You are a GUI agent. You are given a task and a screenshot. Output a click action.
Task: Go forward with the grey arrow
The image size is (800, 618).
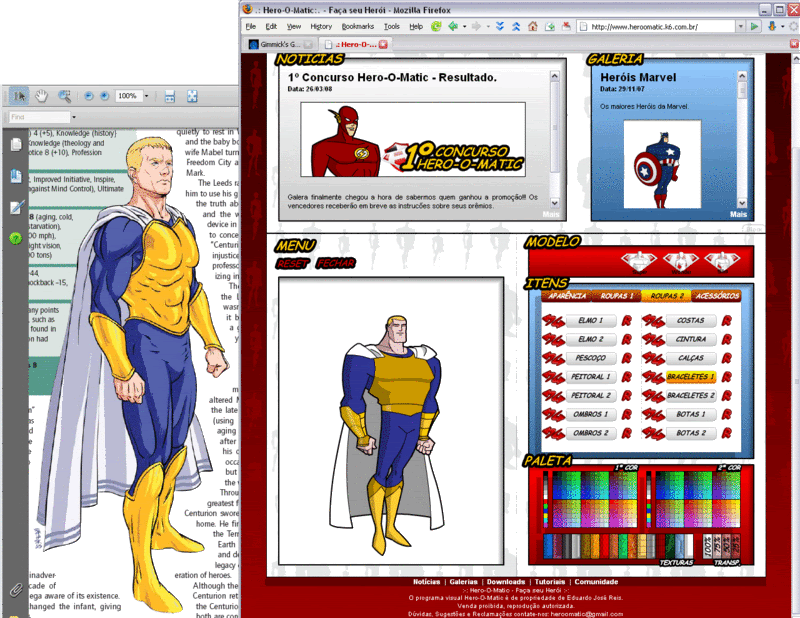[x=476, y=27]
